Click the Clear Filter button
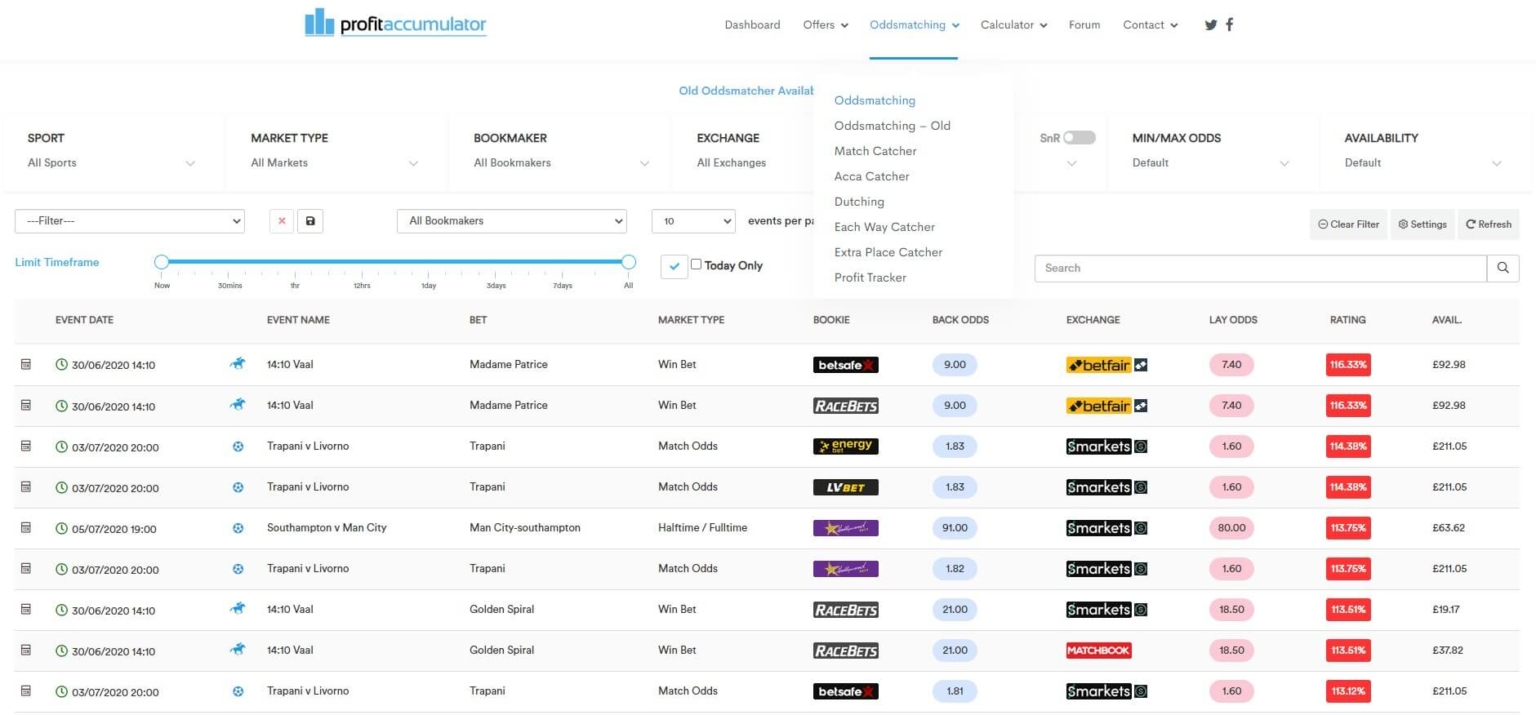This screenshot has width=1536, height=715. pyautogui.click(x=1347, y=224)
